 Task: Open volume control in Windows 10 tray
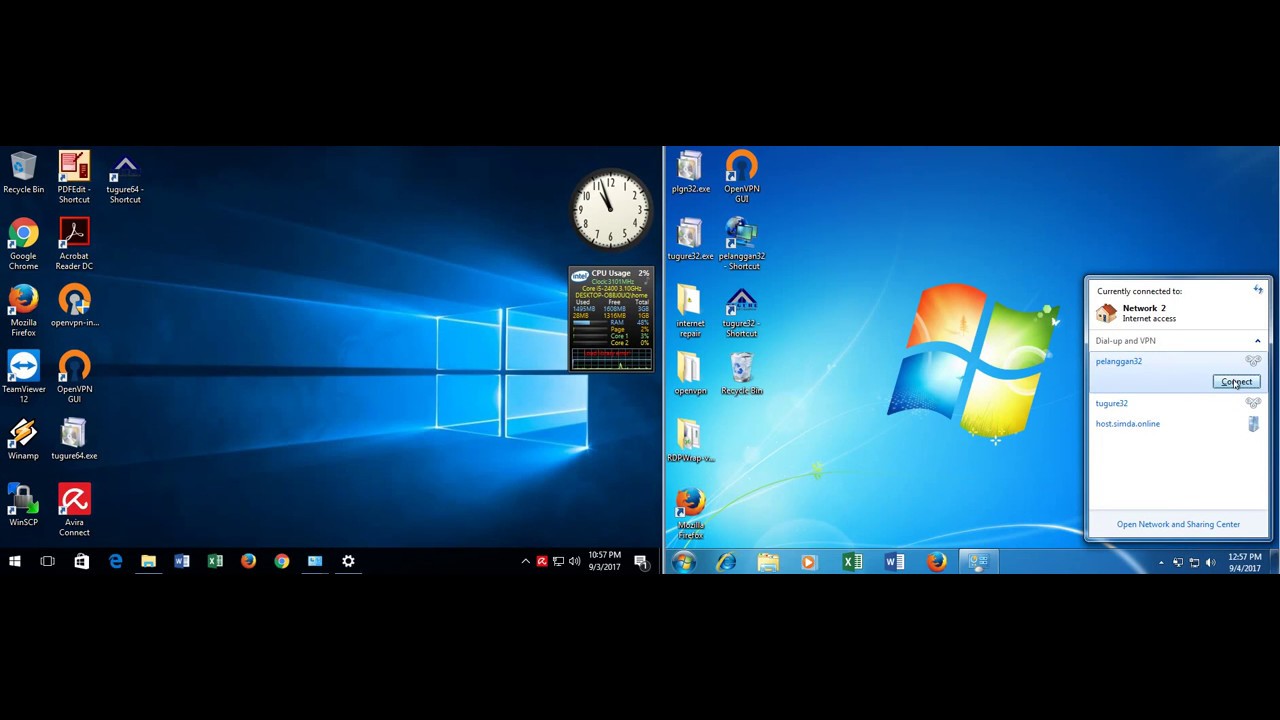click(x=574, y=561)
